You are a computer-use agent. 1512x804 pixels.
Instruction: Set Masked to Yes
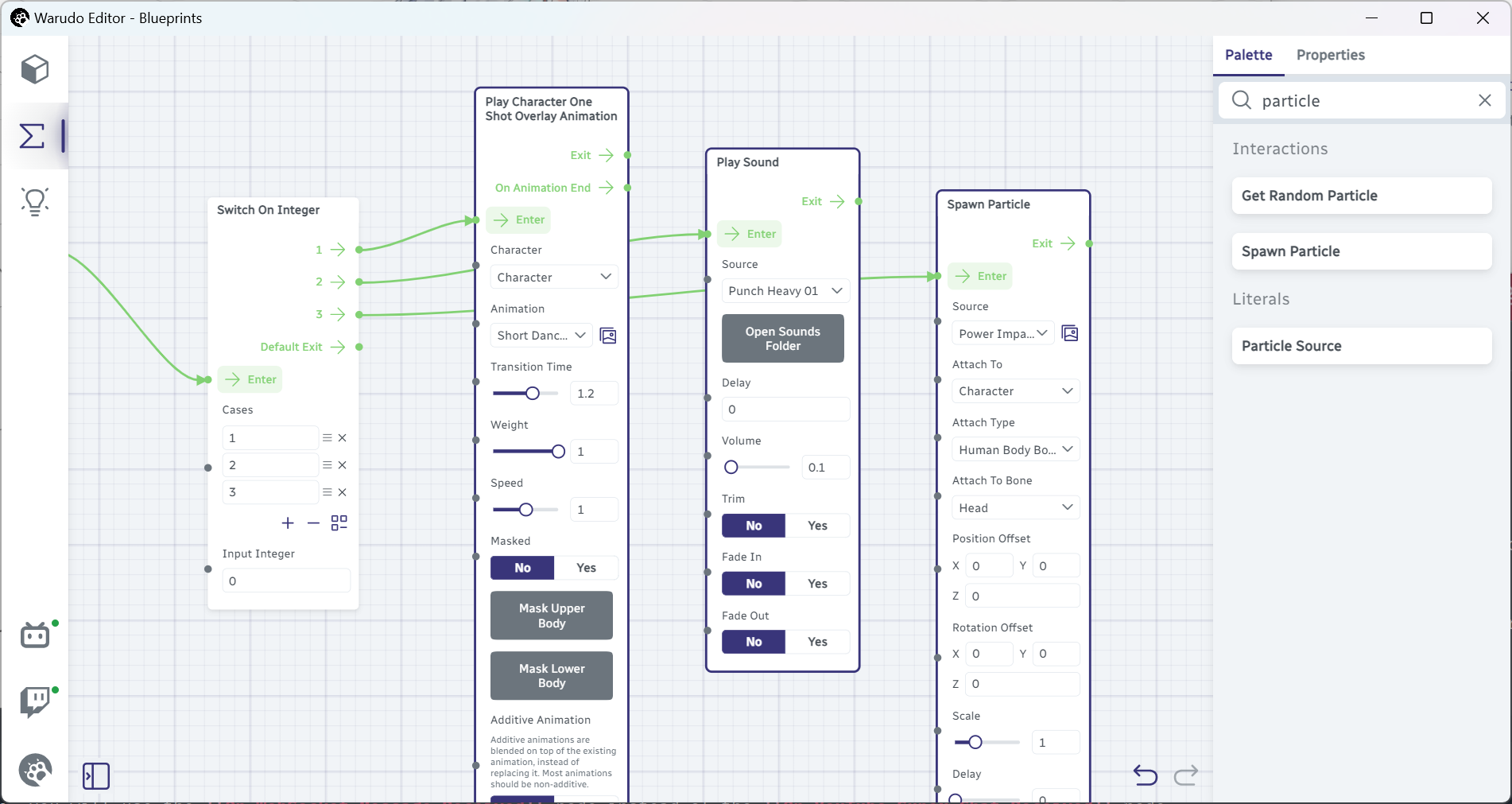point(587,568)
